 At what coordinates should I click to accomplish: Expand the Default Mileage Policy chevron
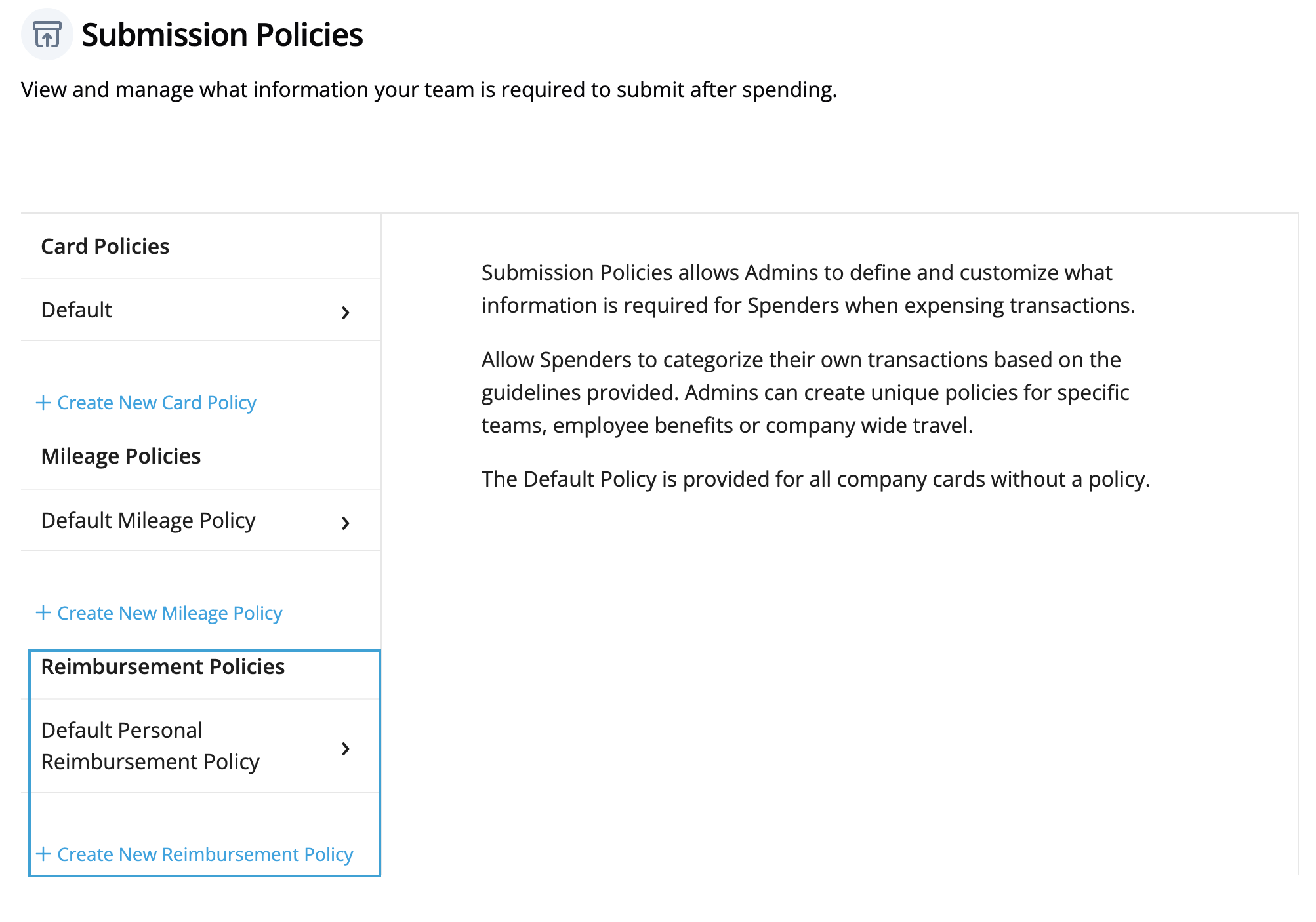click(x=345, y=523)
